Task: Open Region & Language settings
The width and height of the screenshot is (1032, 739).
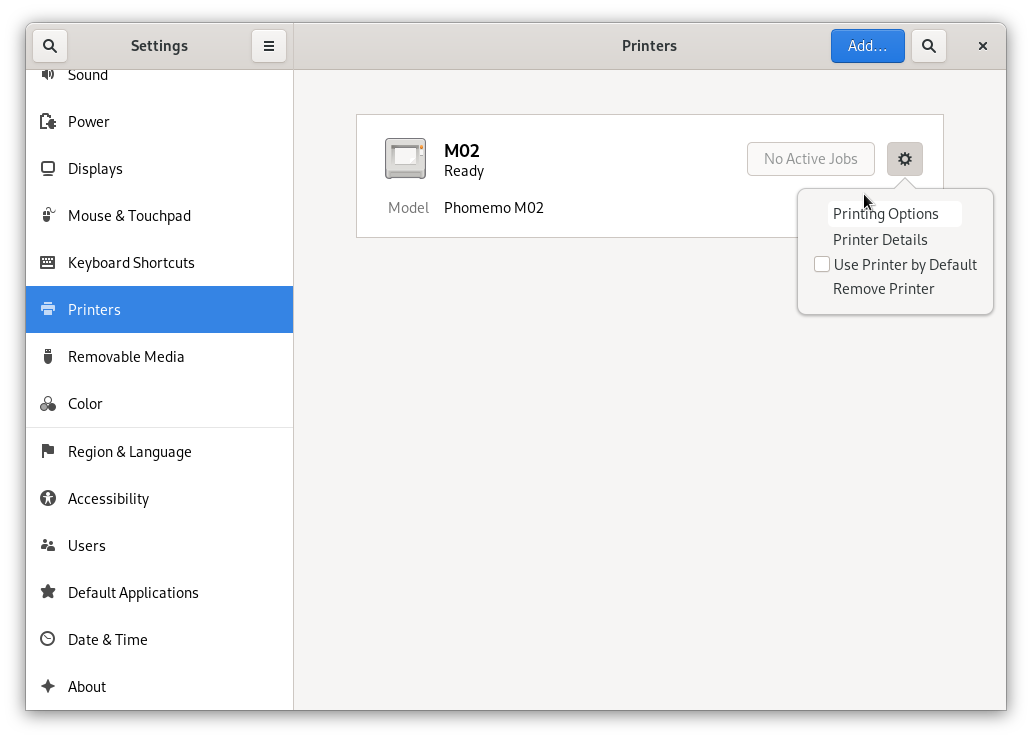Action: tap(159, 451)
